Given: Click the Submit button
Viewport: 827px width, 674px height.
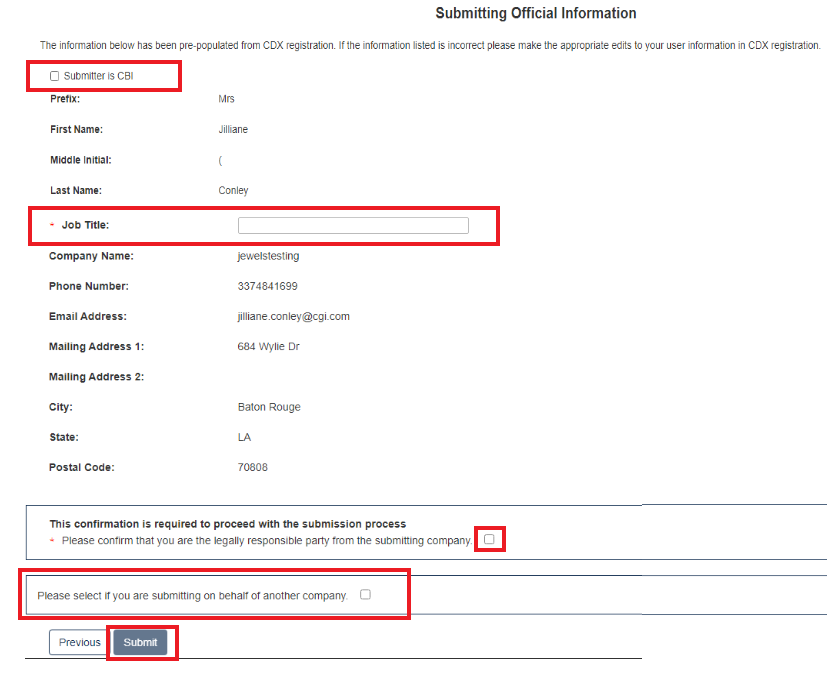Looking at the screenshot, I should click(140, 642).
